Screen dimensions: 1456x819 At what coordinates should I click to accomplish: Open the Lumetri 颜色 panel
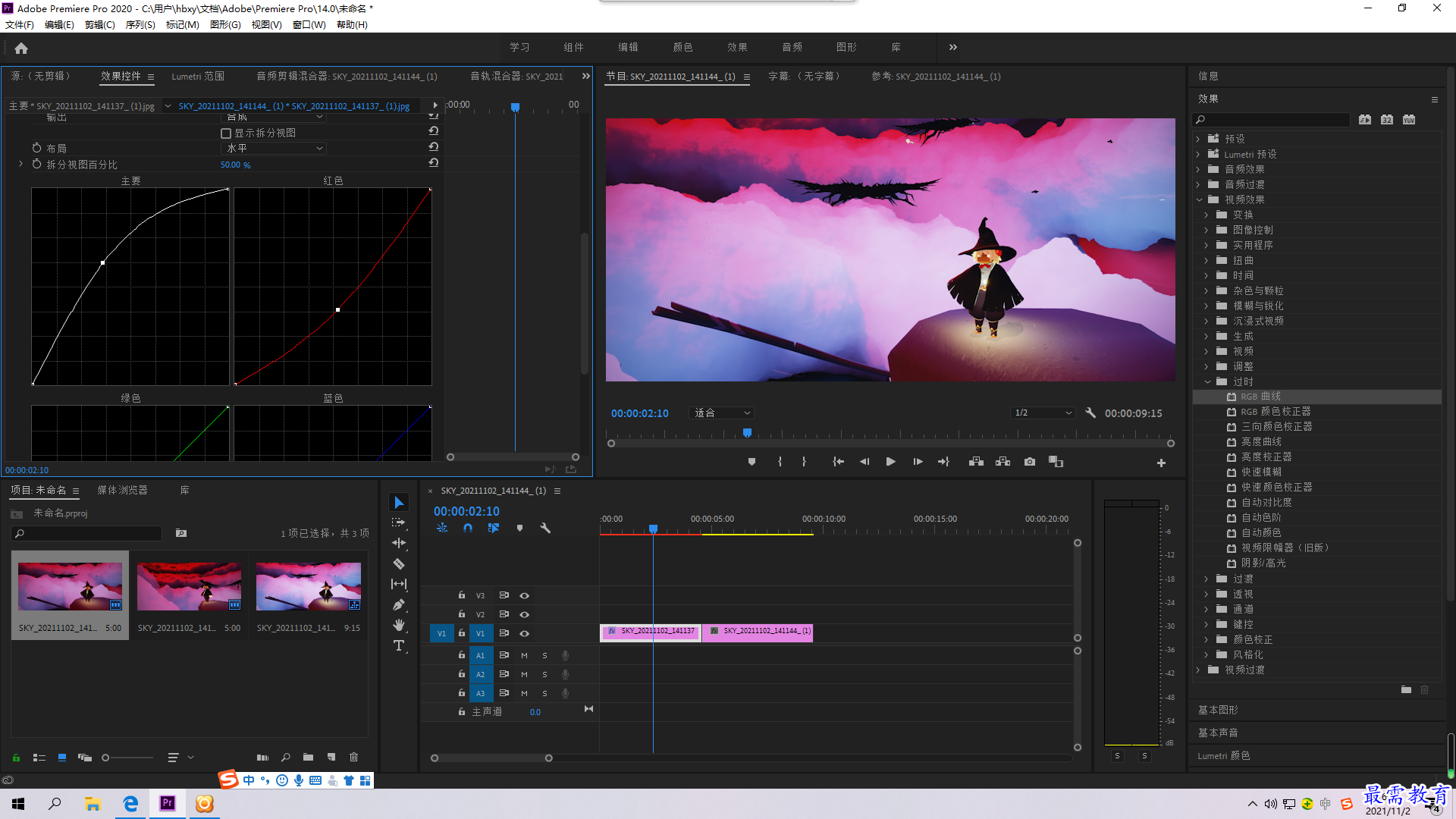click(1224, 756)
